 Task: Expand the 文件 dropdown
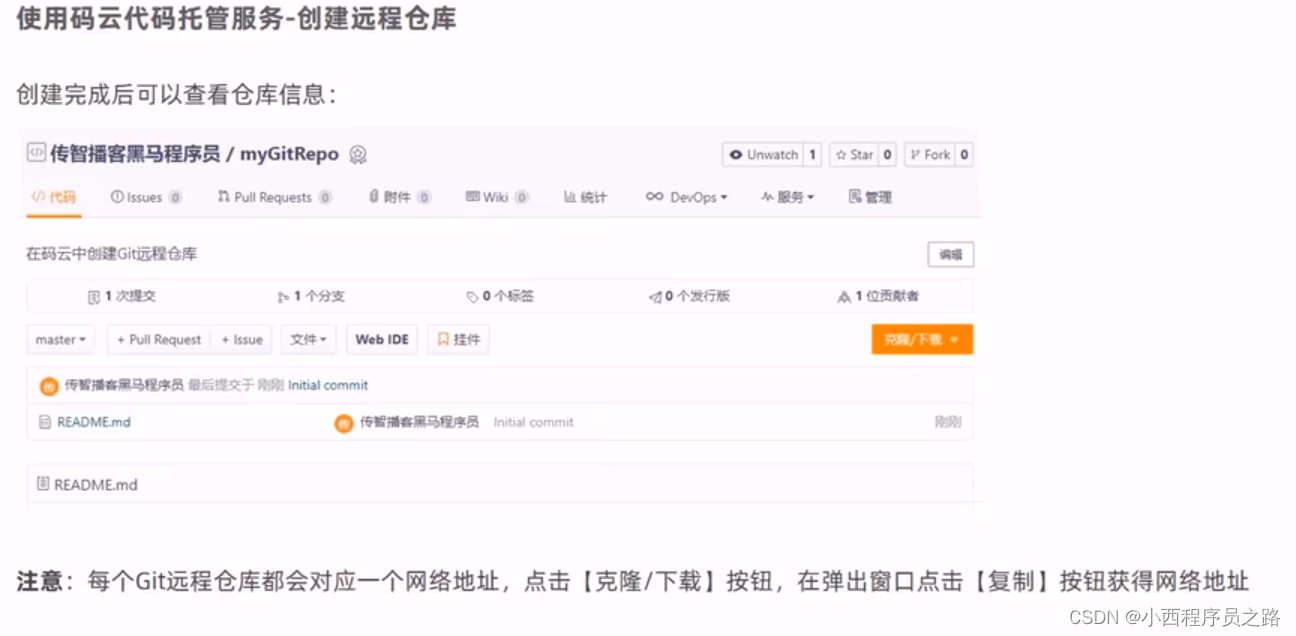tap(308, 340)
